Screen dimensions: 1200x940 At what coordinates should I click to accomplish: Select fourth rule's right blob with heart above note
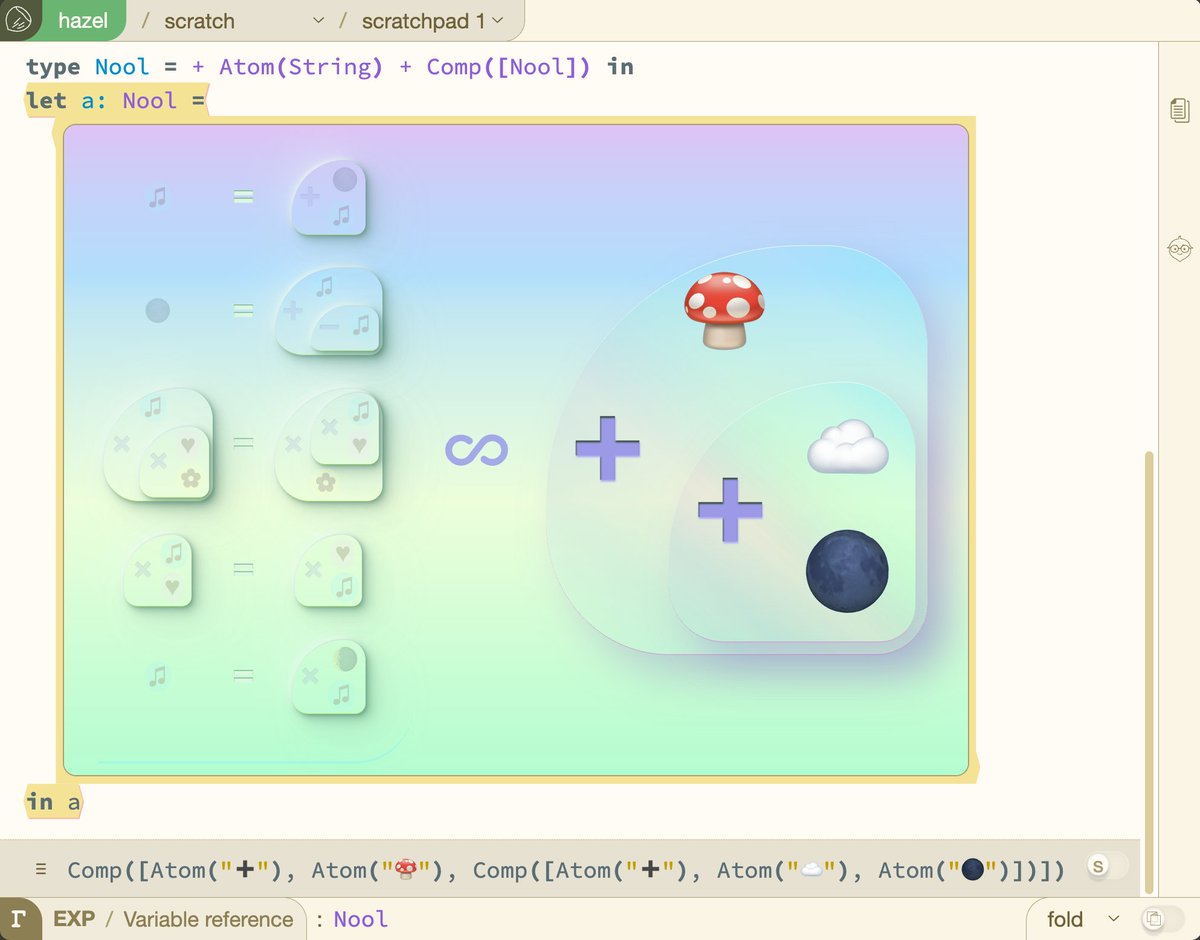coord(329,570)
